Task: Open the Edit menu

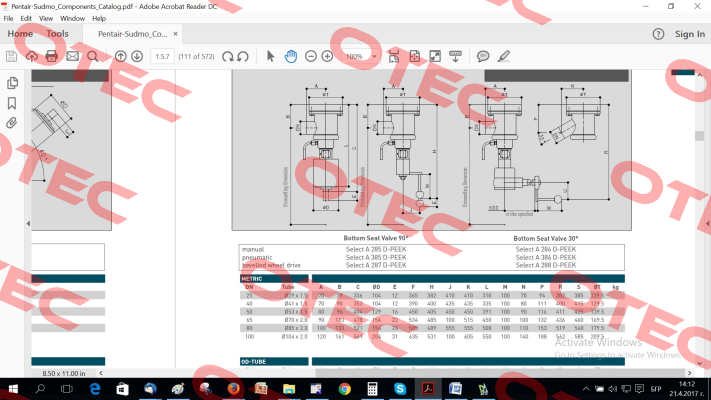Action: [26, 19]
